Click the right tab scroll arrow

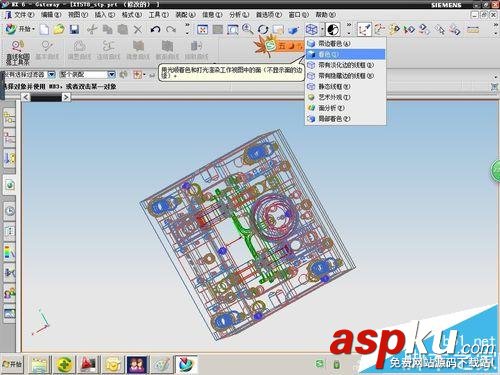[66, 97]
